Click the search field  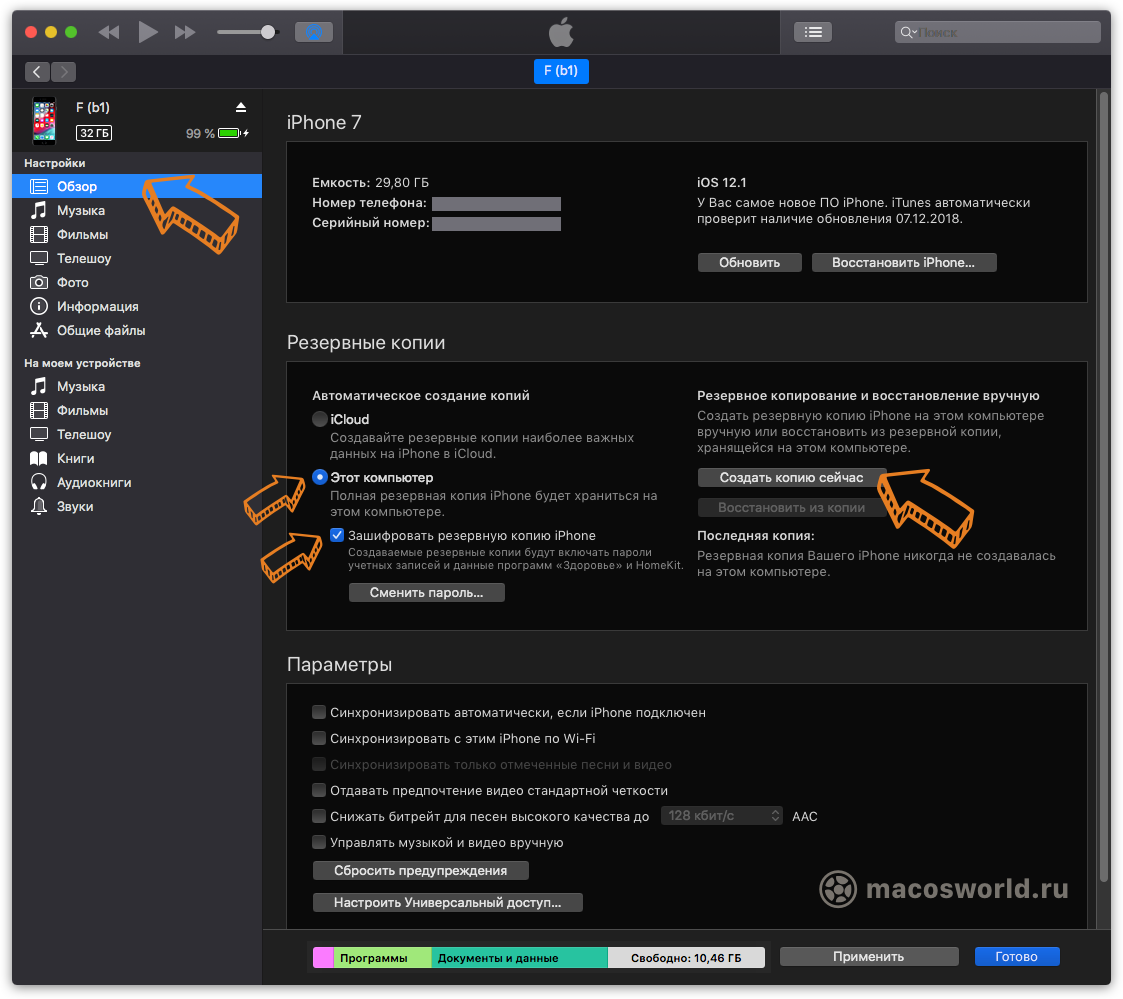click(997, 32)
